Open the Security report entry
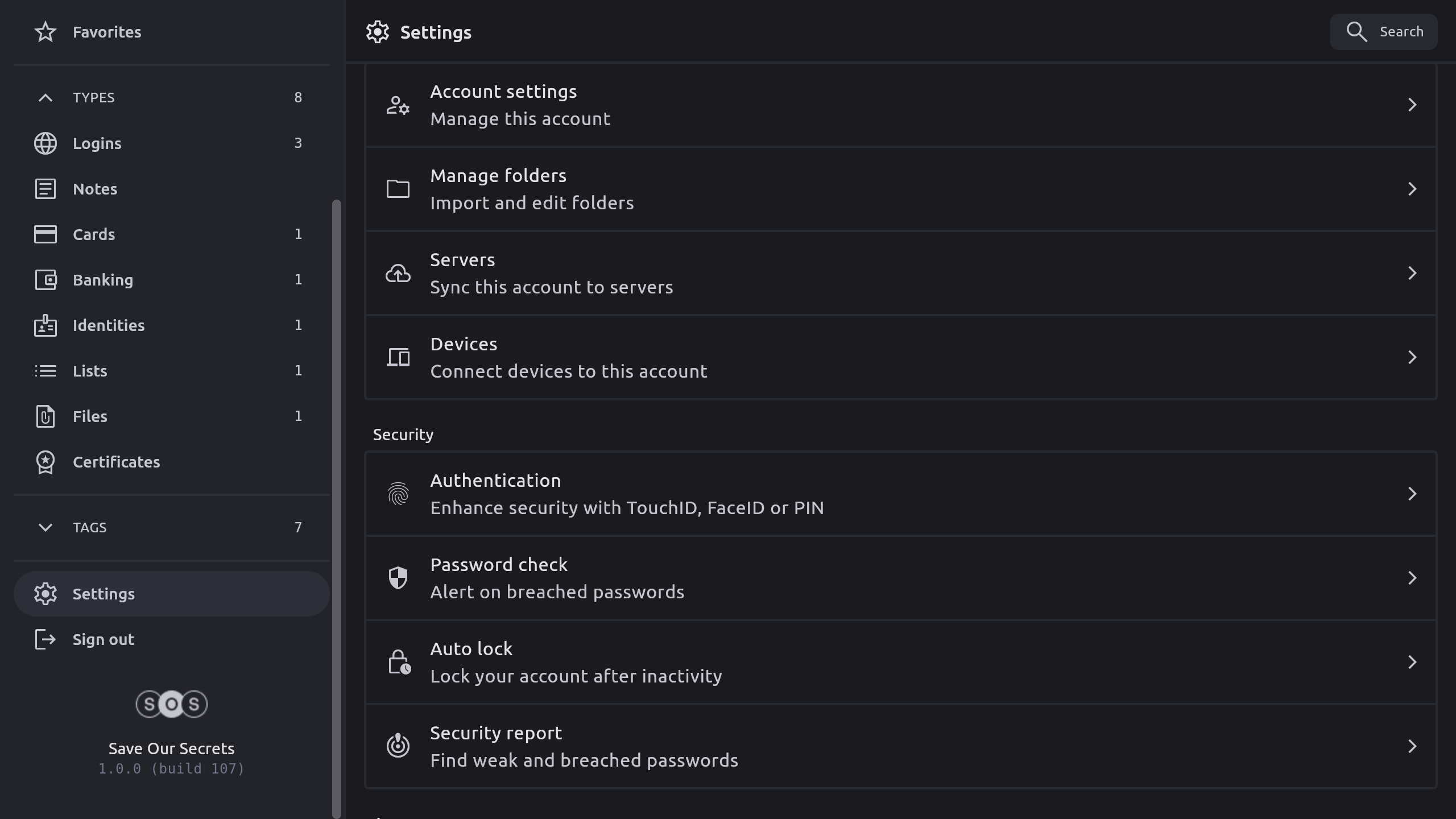This screenshot has height=819, width=1456. [x=901, y=746]
